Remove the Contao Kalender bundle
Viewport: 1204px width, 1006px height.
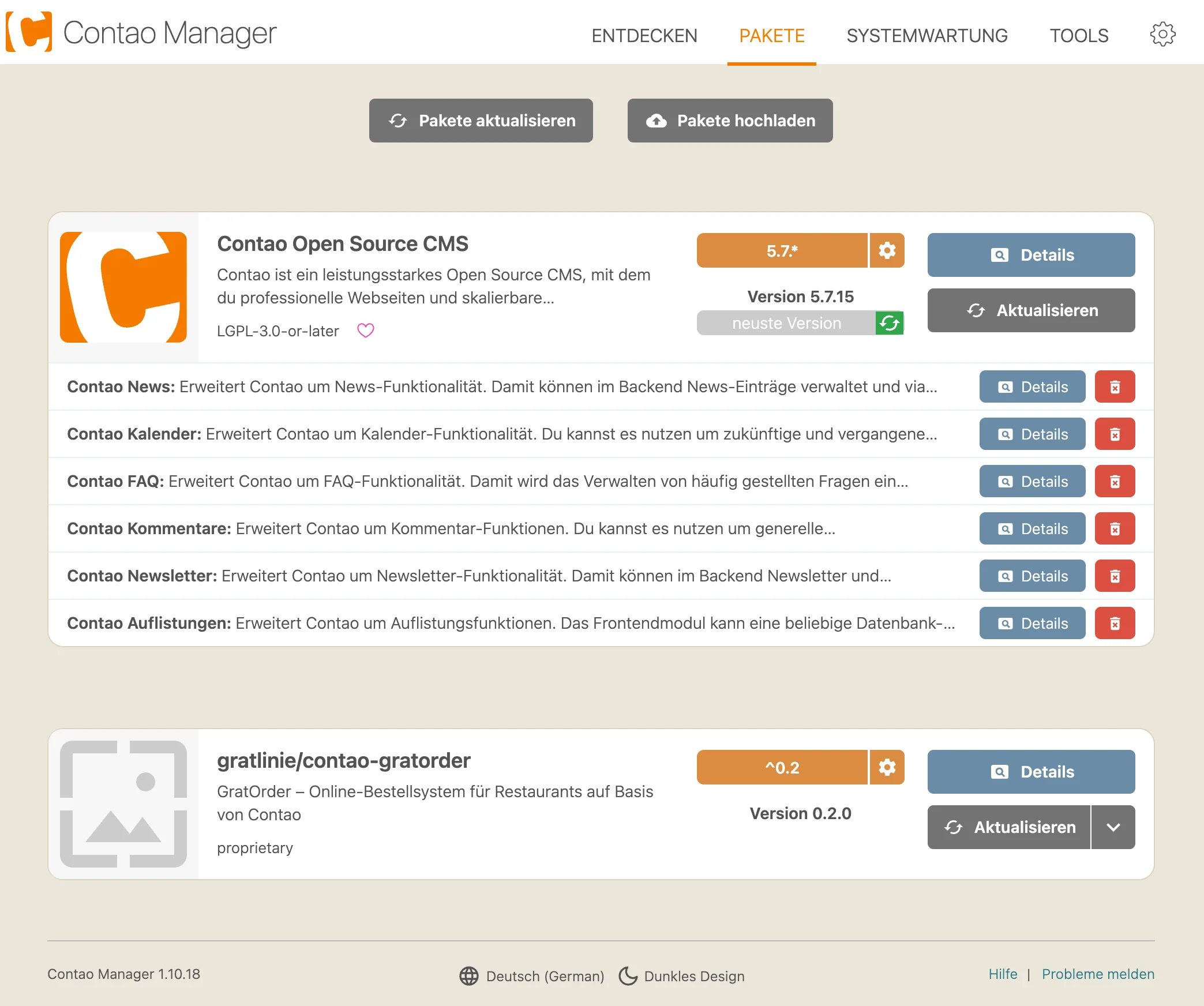(x=1115, y=434)
